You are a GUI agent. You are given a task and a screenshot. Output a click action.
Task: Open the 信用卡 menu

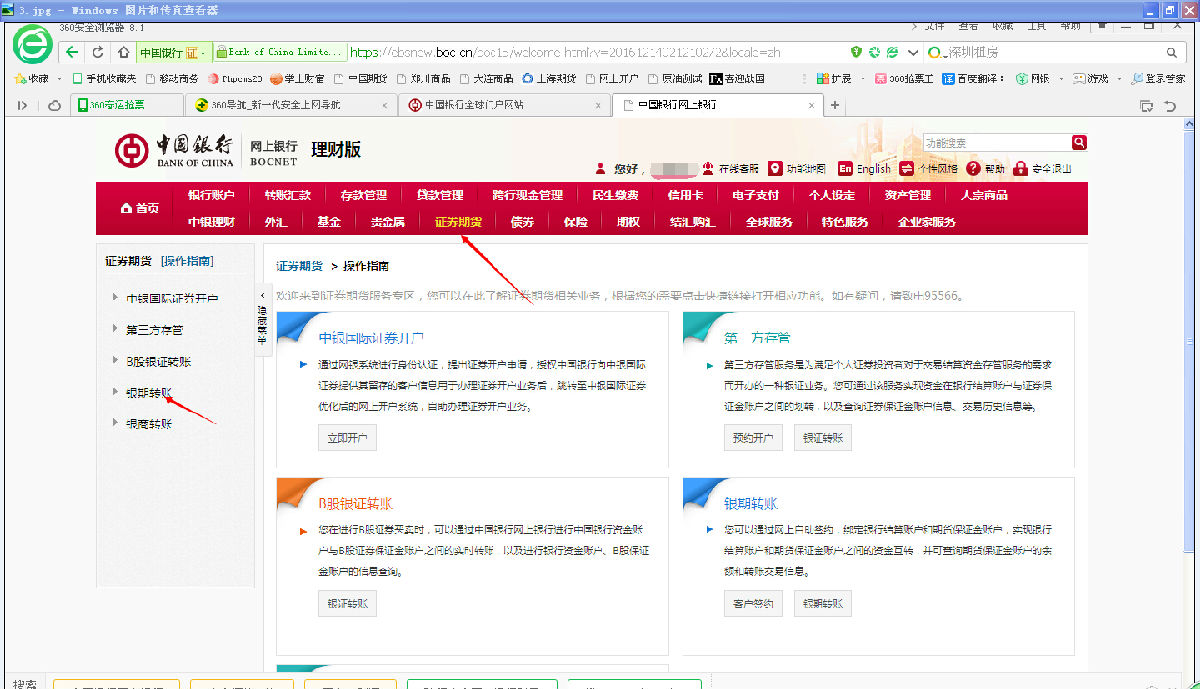click(685, 195)
